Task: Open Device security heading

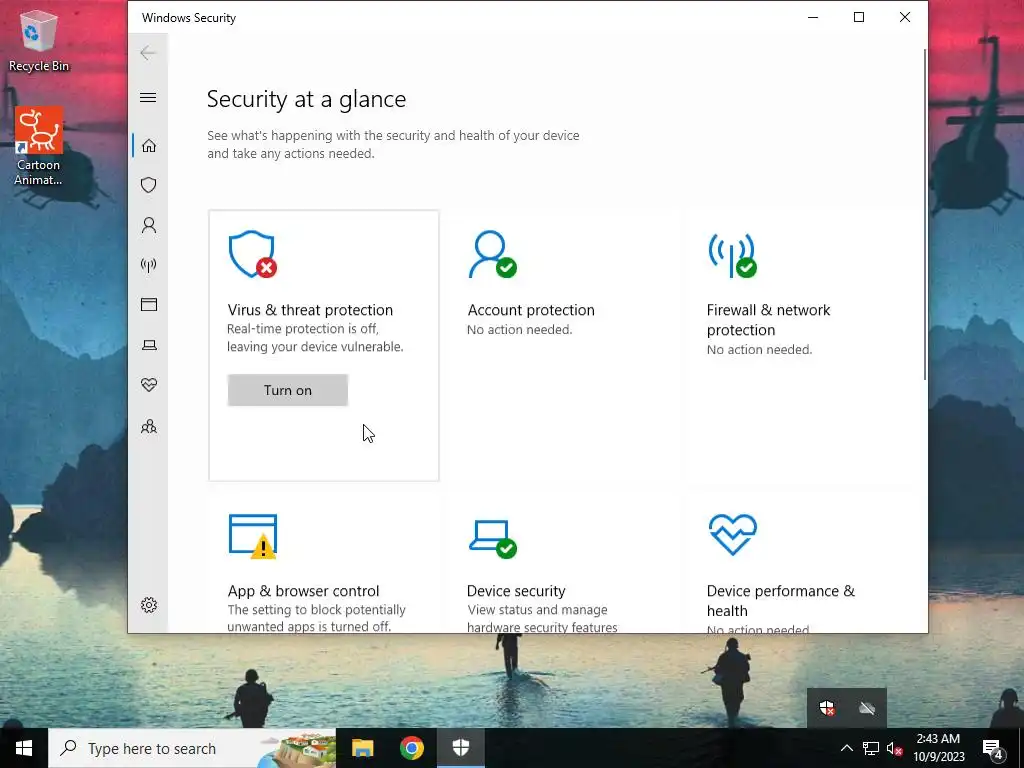Action: pos(516,590)
